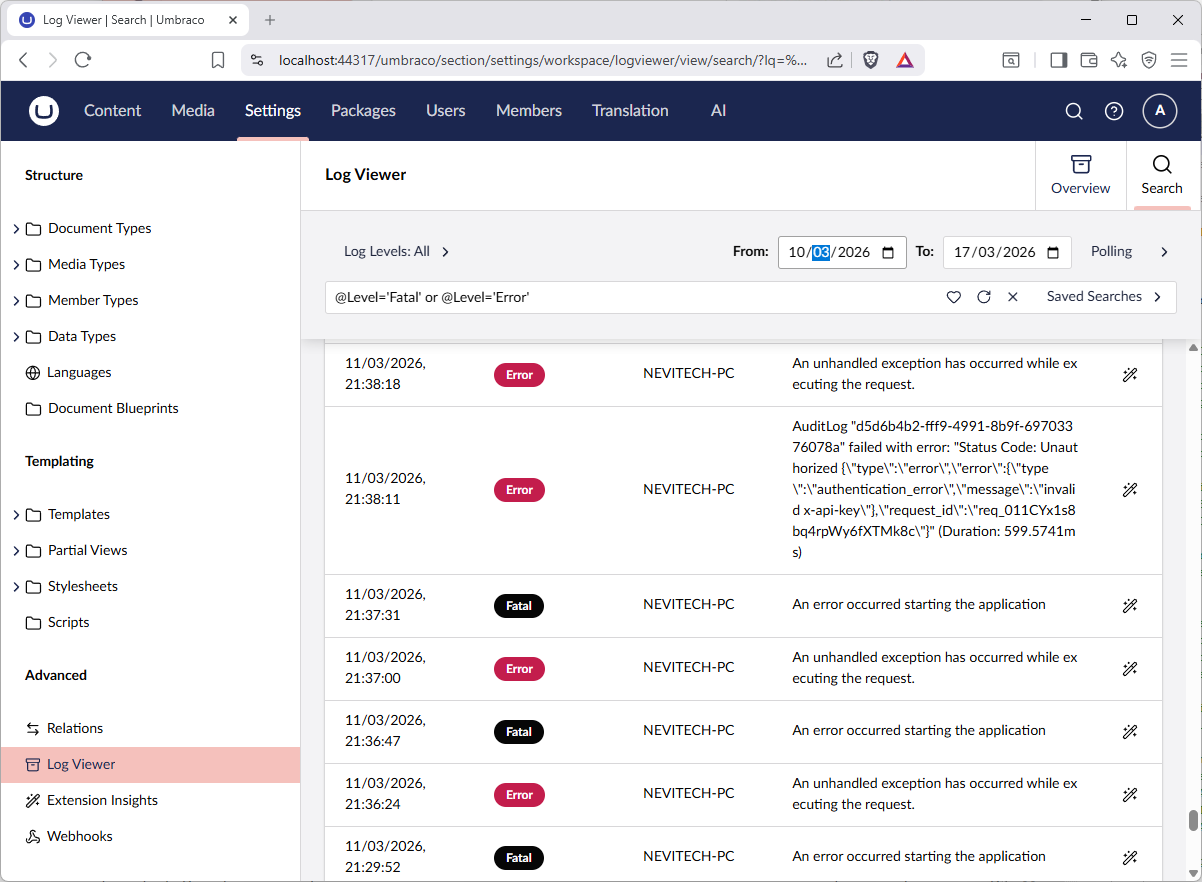1202x882 pixels.
Task: Open global search using the magnifier icon
Action: [x=1074, y=111]
